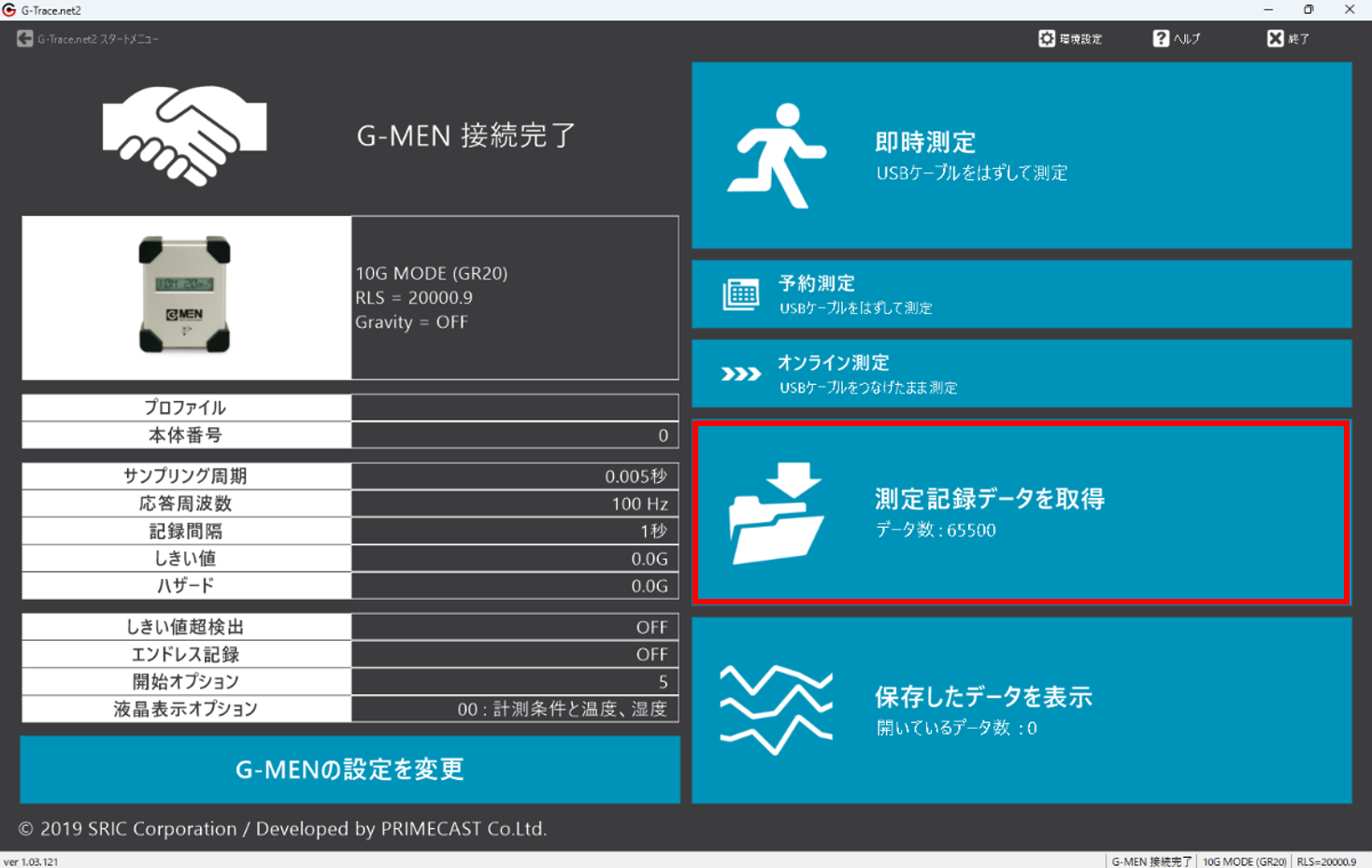This screenshot has height=868, width=1372.
Task: Click しきい値 value 0.0G
Action: tap(515, 559)
